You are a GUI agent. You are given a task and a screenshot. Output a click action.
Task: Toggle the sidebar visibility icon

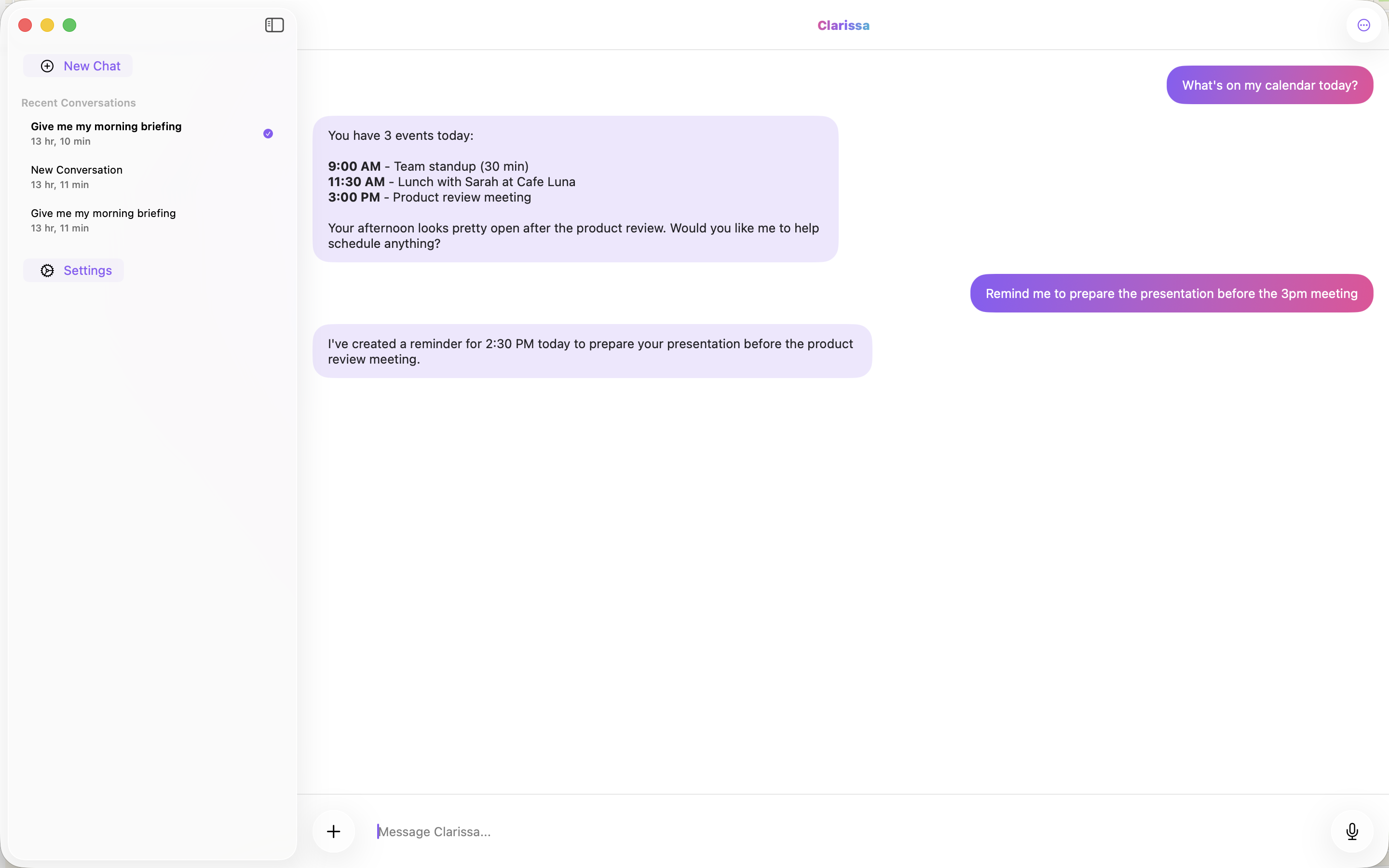[x=274, y=25]
